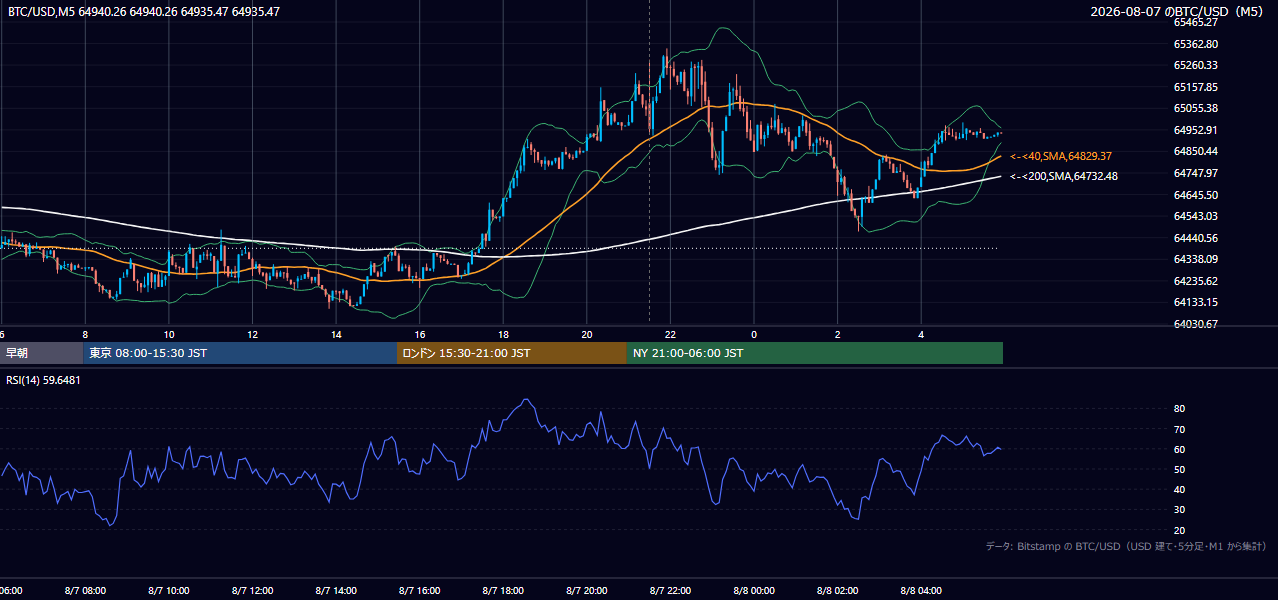Image resolution: width=1278 pixels, height=600 pixels.
Task: Click the hour 20 tick above session bars
Action: (587, 334)
